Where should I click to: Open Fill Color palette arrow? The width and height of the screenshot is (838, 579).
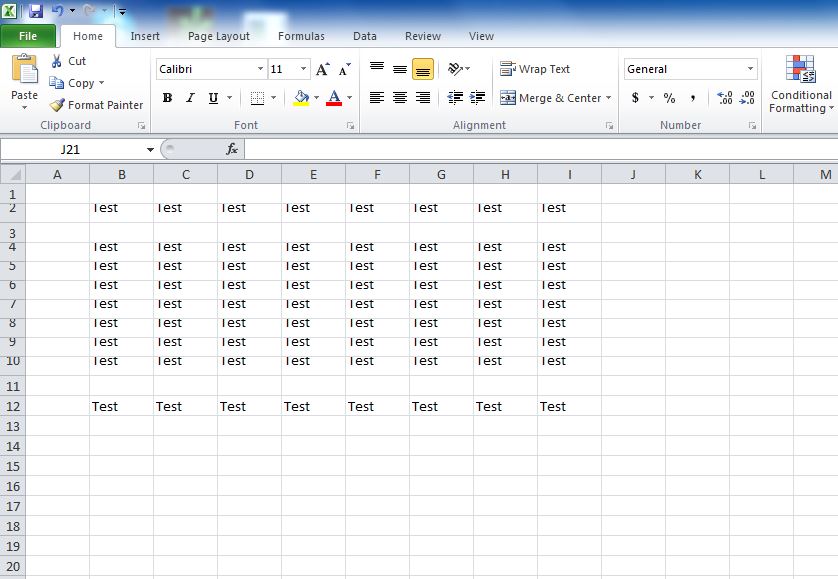(x=316, y=98)
